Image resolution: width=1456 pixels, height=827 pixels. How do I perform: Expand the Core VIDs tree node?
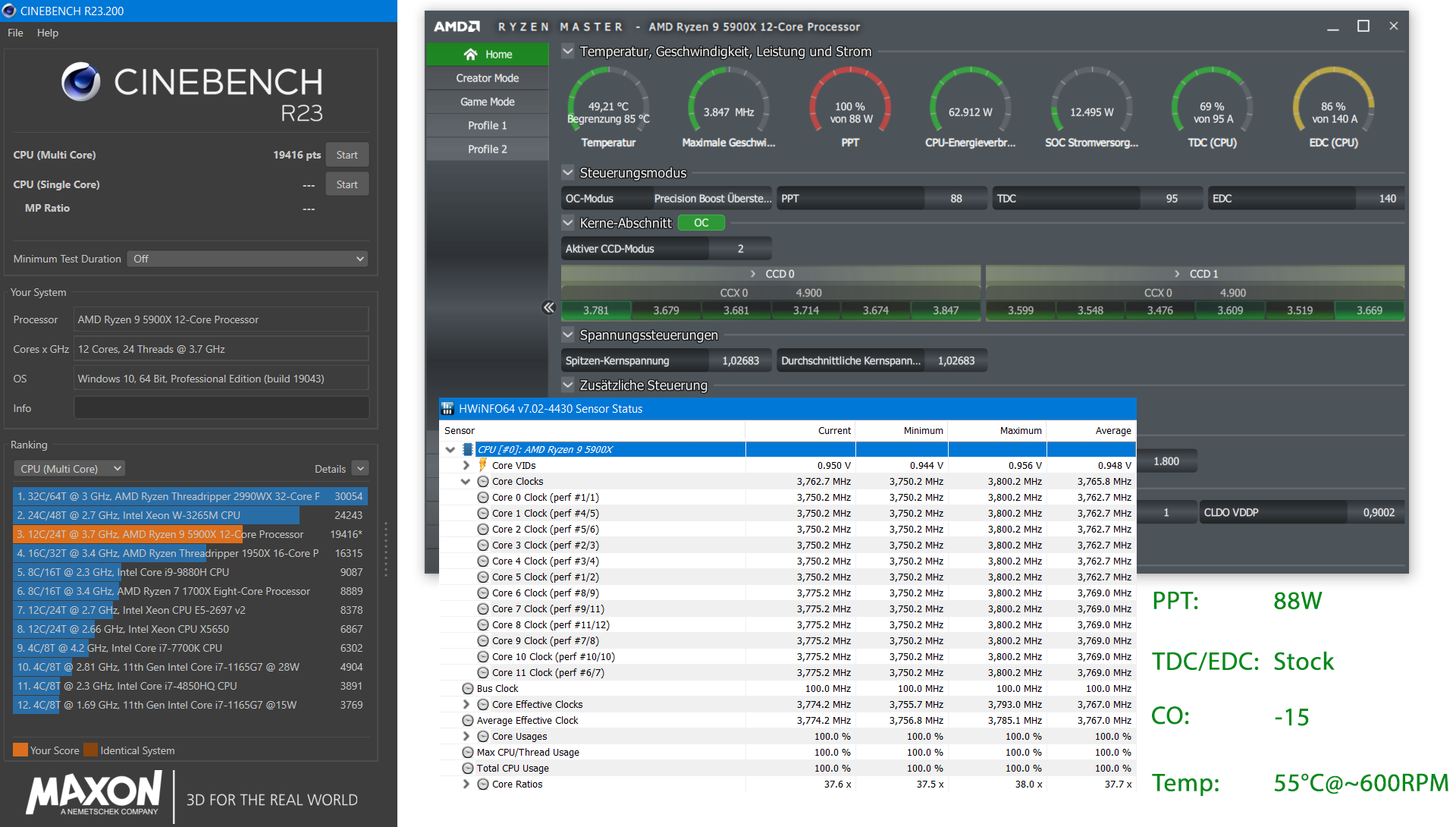tap(466, 465)
